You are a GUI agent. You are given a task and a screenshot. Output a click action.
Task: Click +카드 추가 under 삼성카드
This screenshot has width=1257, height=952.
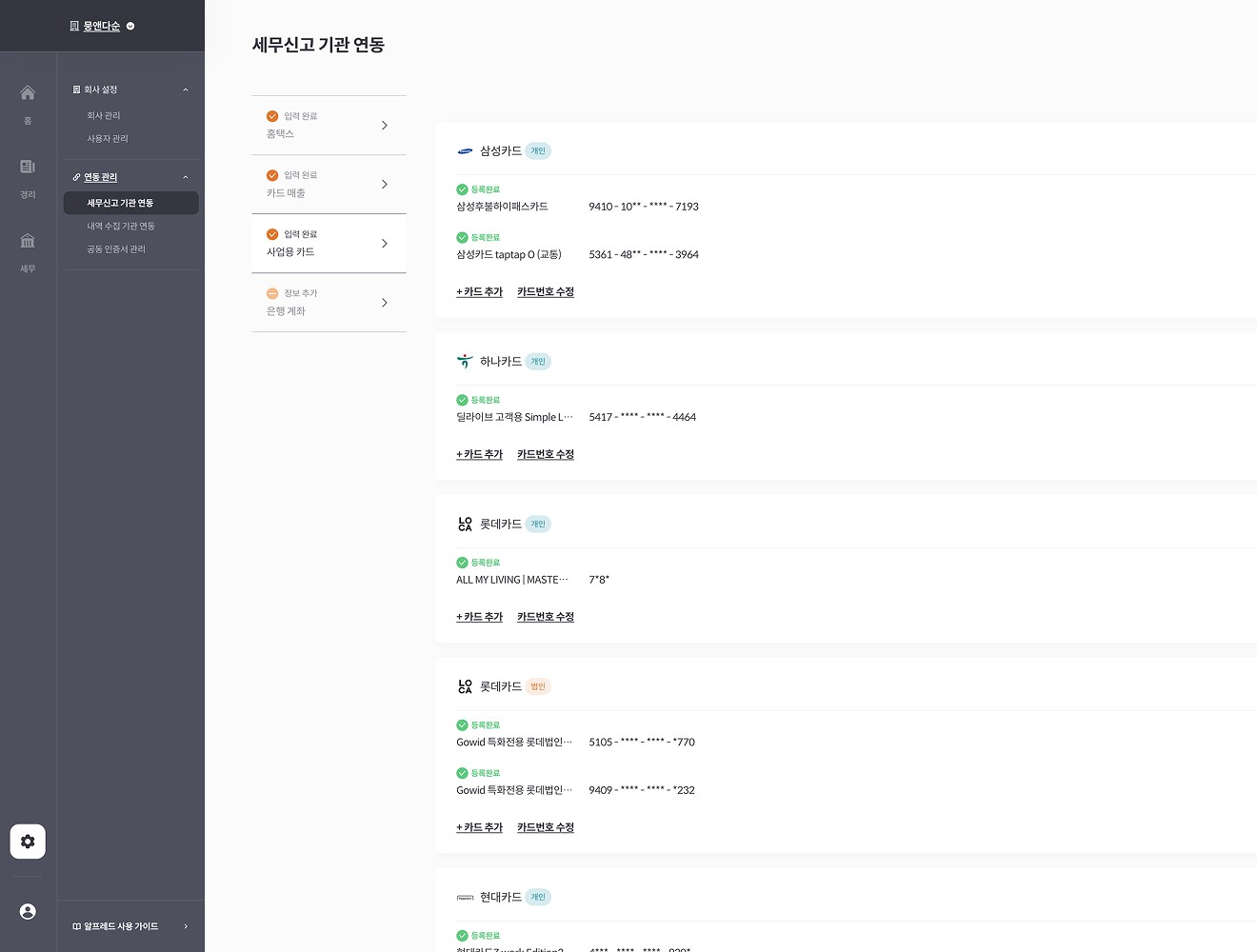[479, 291]
